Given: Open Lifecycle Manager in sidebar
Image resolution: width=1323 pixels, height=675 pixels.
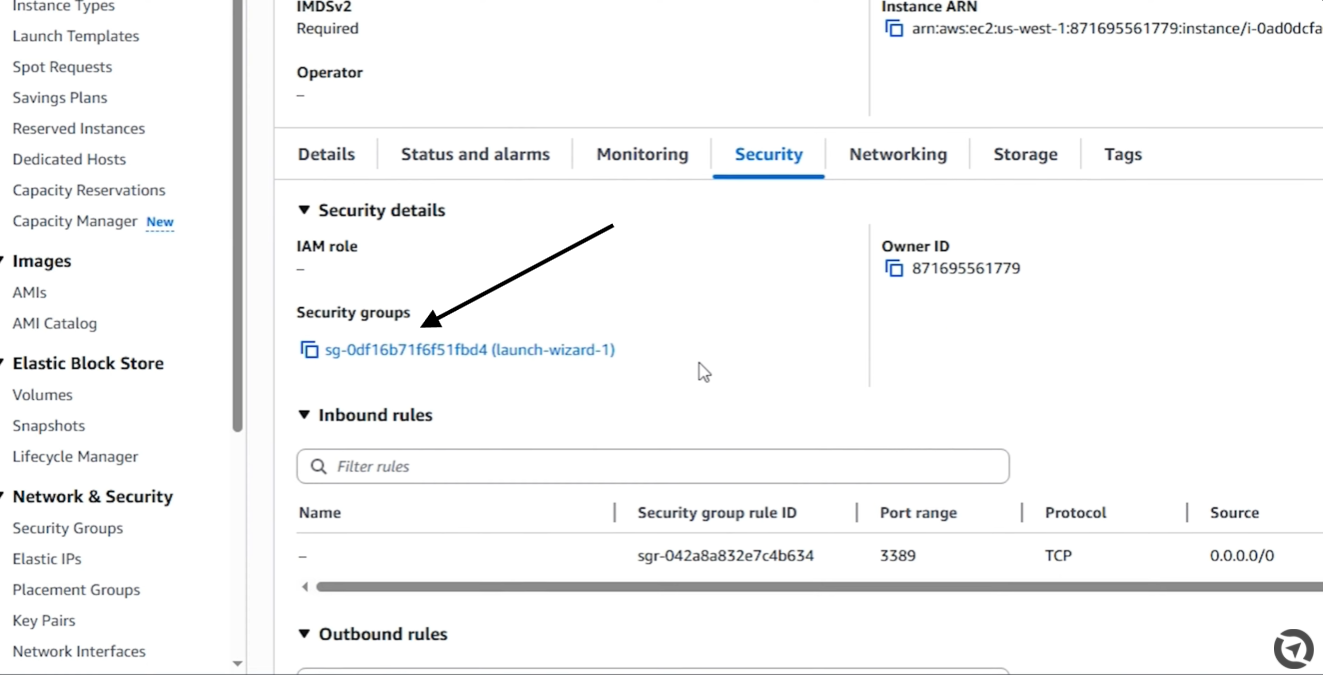Looking at the screenshot, I should pos(75,457).
